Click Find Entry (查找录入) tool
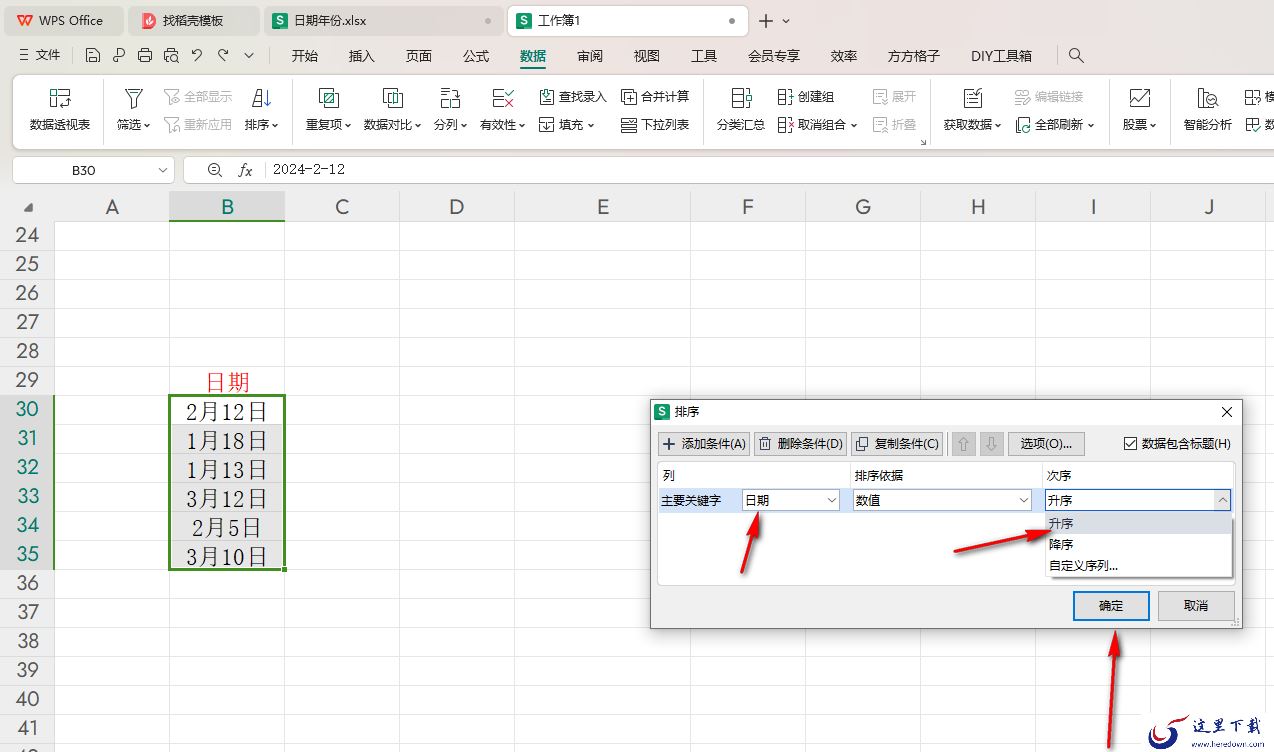Viewport: 1274px width, 752px height. 573,97
